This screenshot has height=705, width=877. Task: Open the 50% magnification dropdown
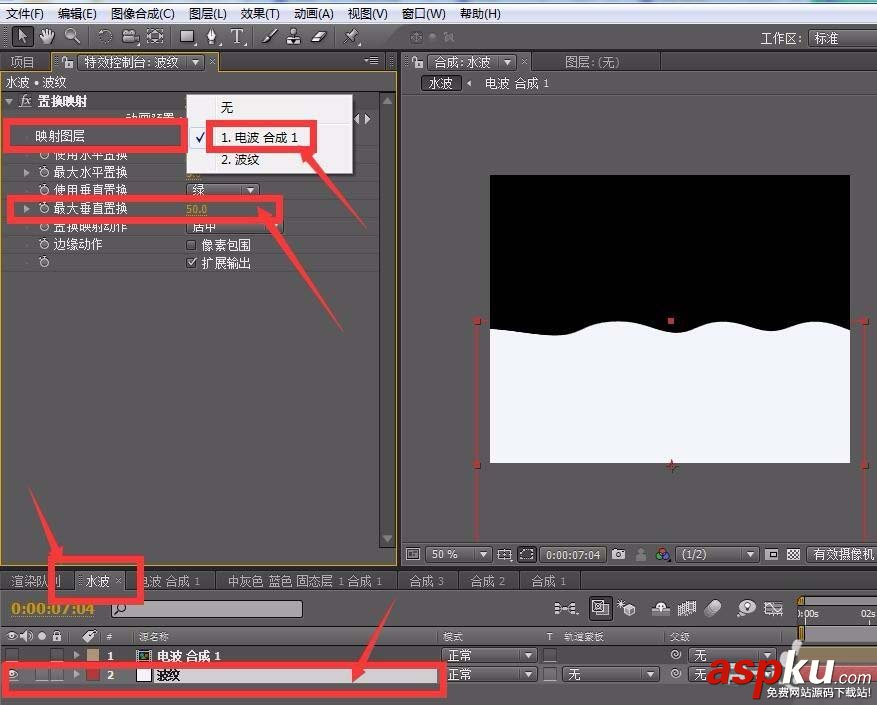(x=459, y=554)
